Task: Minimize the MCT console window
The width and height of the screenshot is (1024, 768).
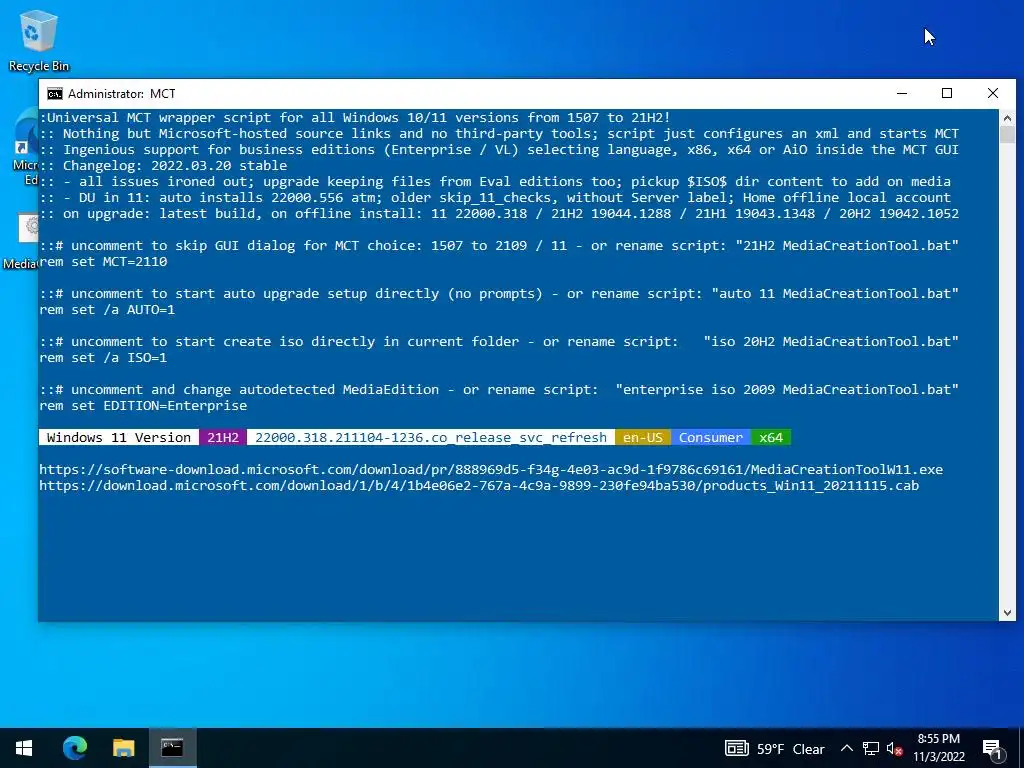Action: pyautogui.click(x=902, y=93)
